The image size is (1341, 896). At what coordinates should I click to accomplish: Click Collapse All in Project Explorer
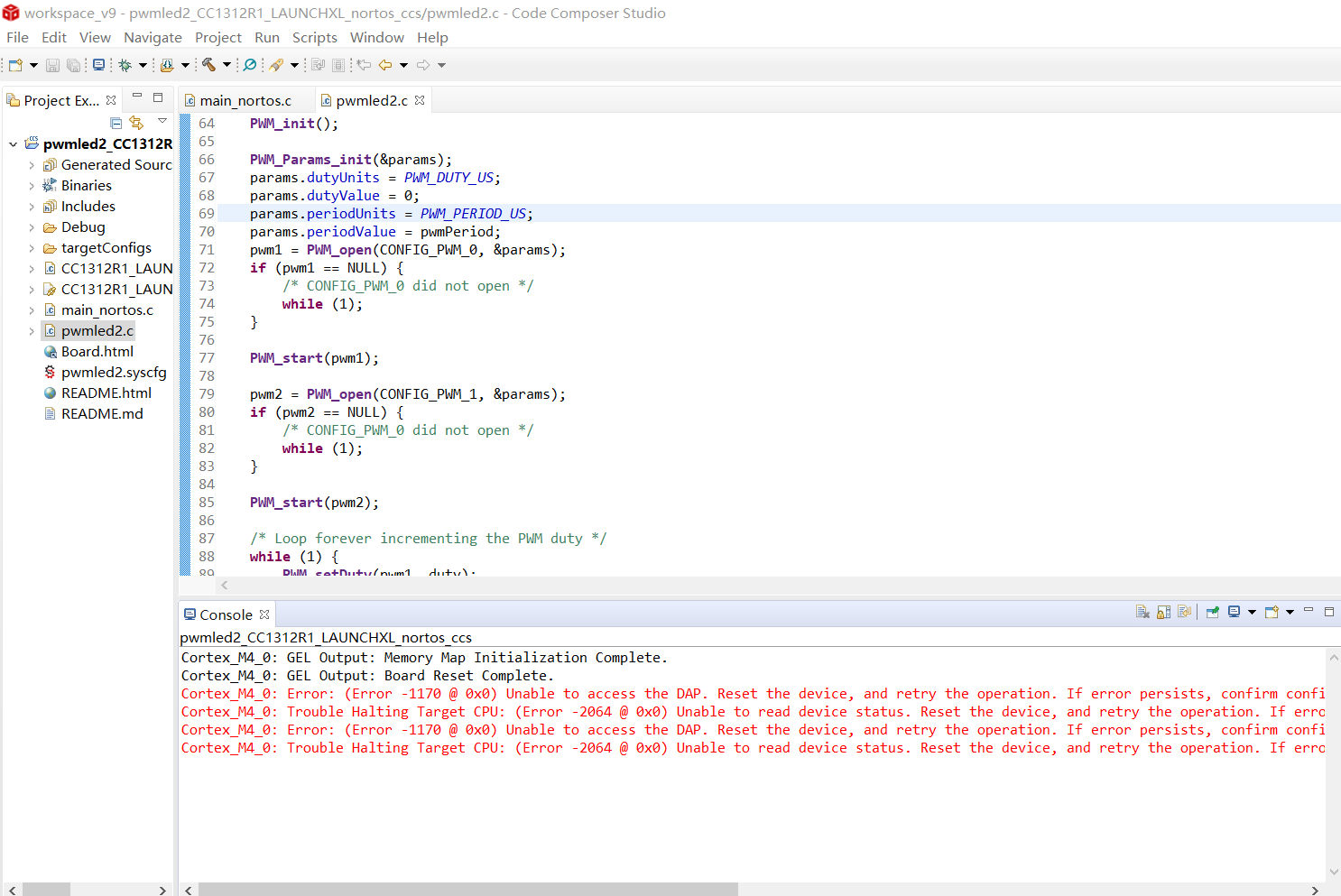[x=116, y=123]
